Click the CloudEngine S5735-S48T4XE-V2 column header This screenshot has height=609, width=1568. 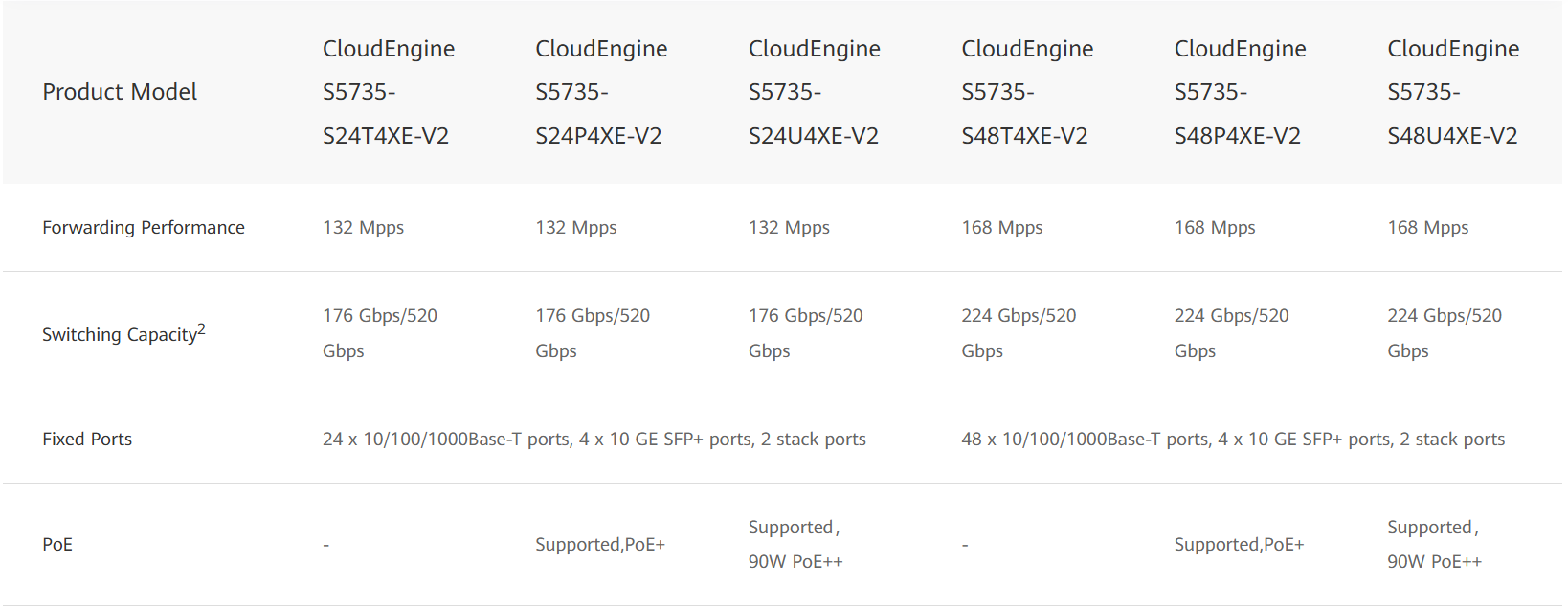click(1026, 92)
